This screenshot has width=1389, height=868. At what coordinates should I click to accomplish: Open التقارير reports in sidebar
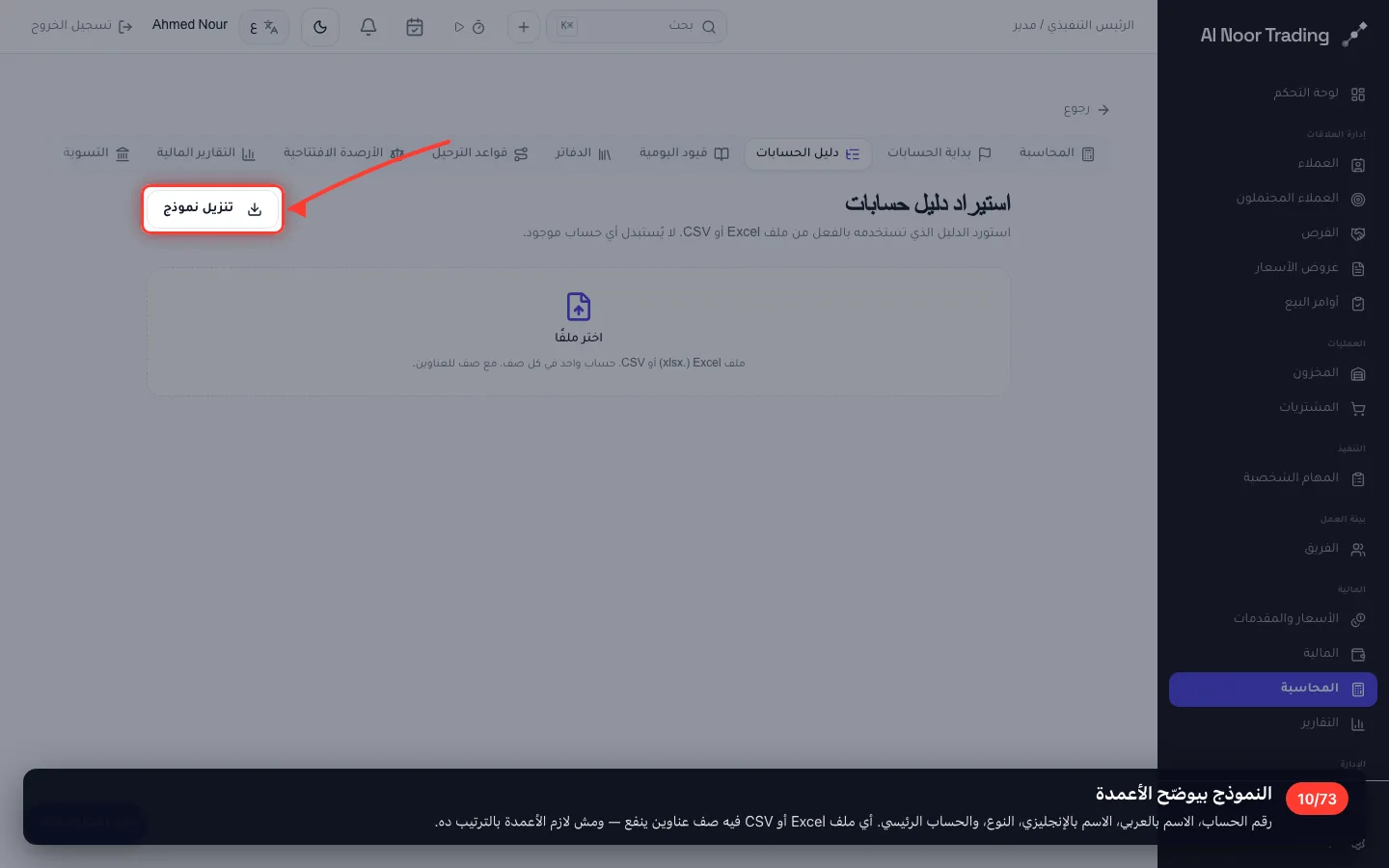click(x=1273, y=723)
